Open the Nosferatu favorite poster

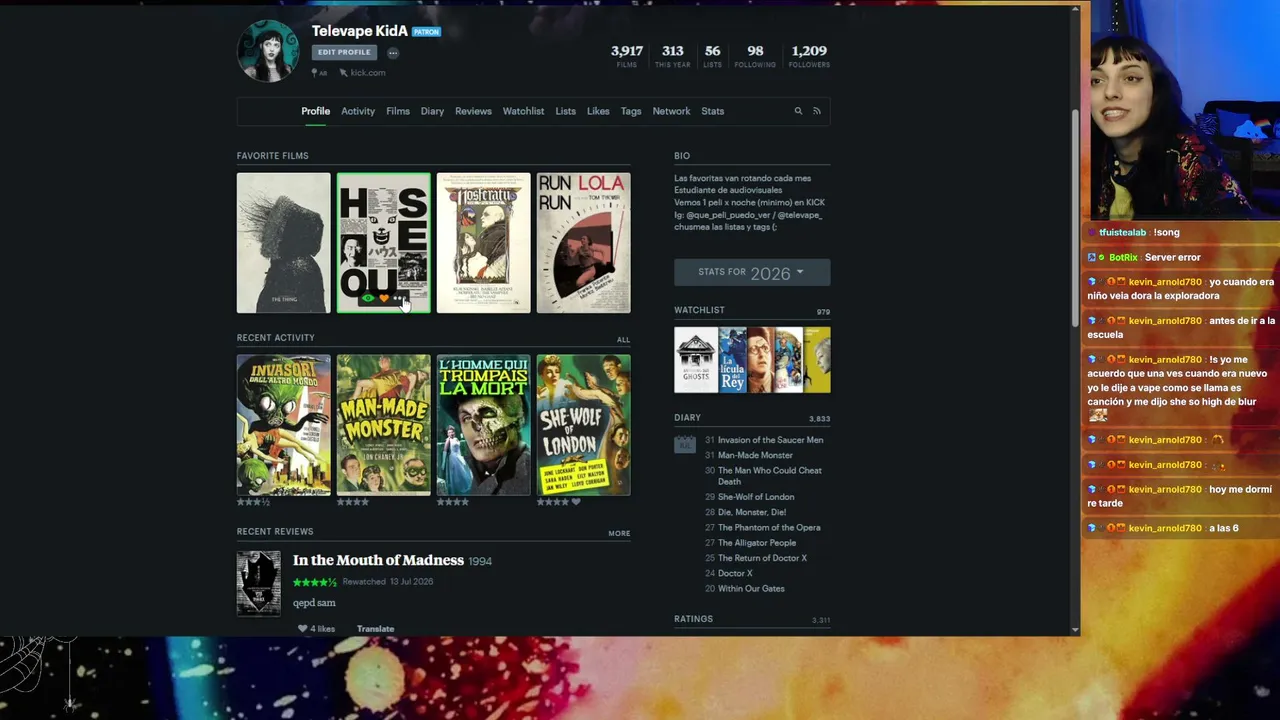pyautogui.click(x=483, y=243)
